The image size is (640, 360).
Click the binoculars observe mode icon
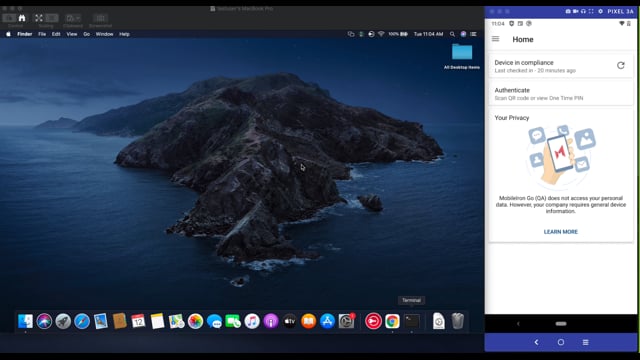point(22,18)
